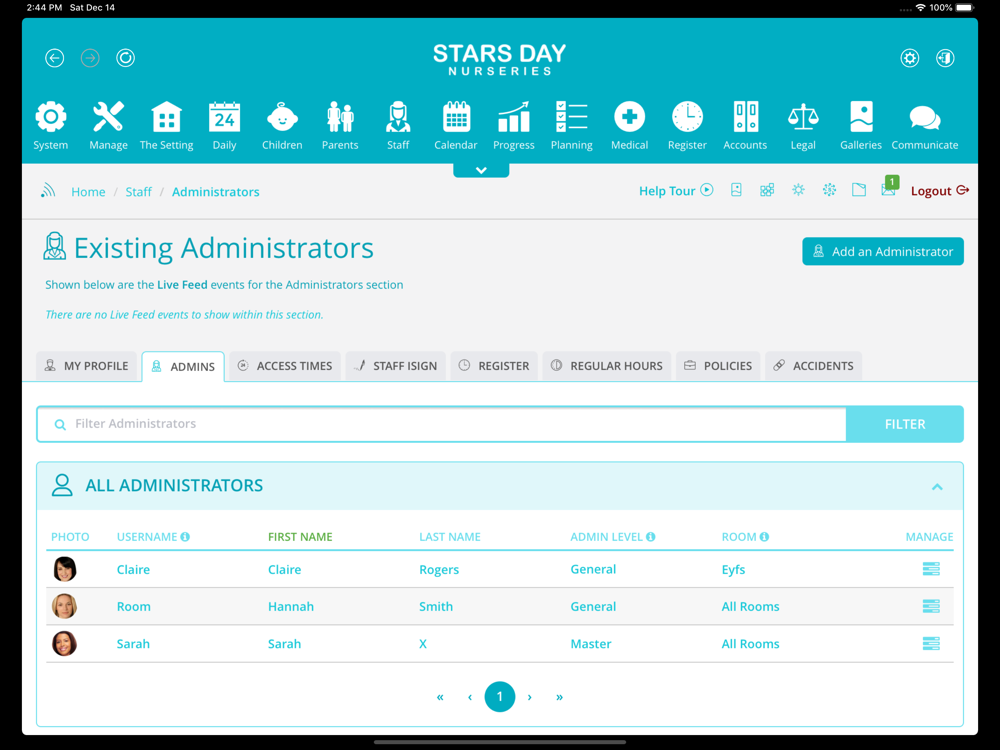This screenshot has width=1000, height=750.
Task: Open the Accidents tab
Action: (x=814, y=366)
